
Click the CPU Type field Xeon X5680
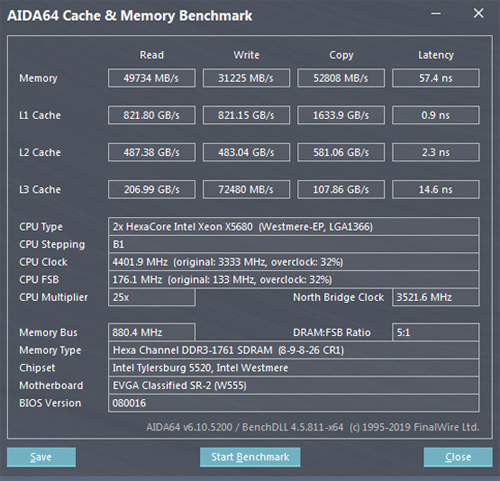tap(294, 227)
